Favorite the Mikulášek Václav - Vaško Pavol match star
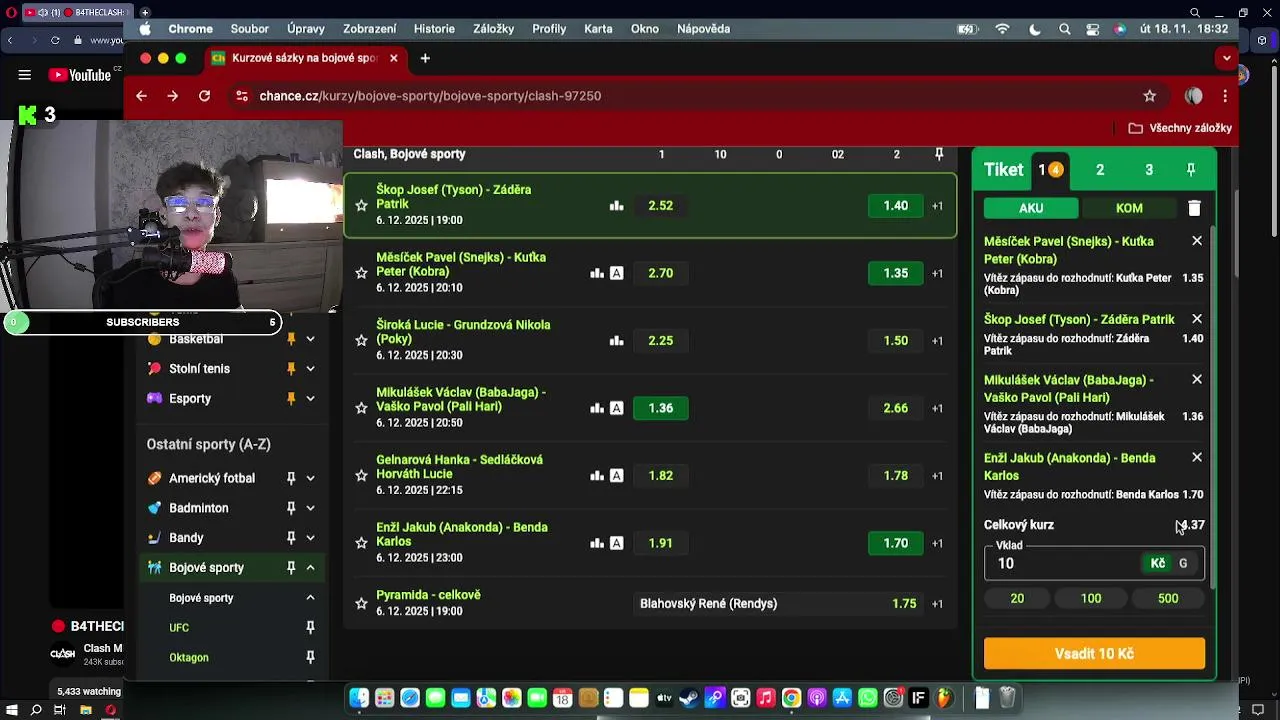 pyautogui.click(x=362, y=408)
